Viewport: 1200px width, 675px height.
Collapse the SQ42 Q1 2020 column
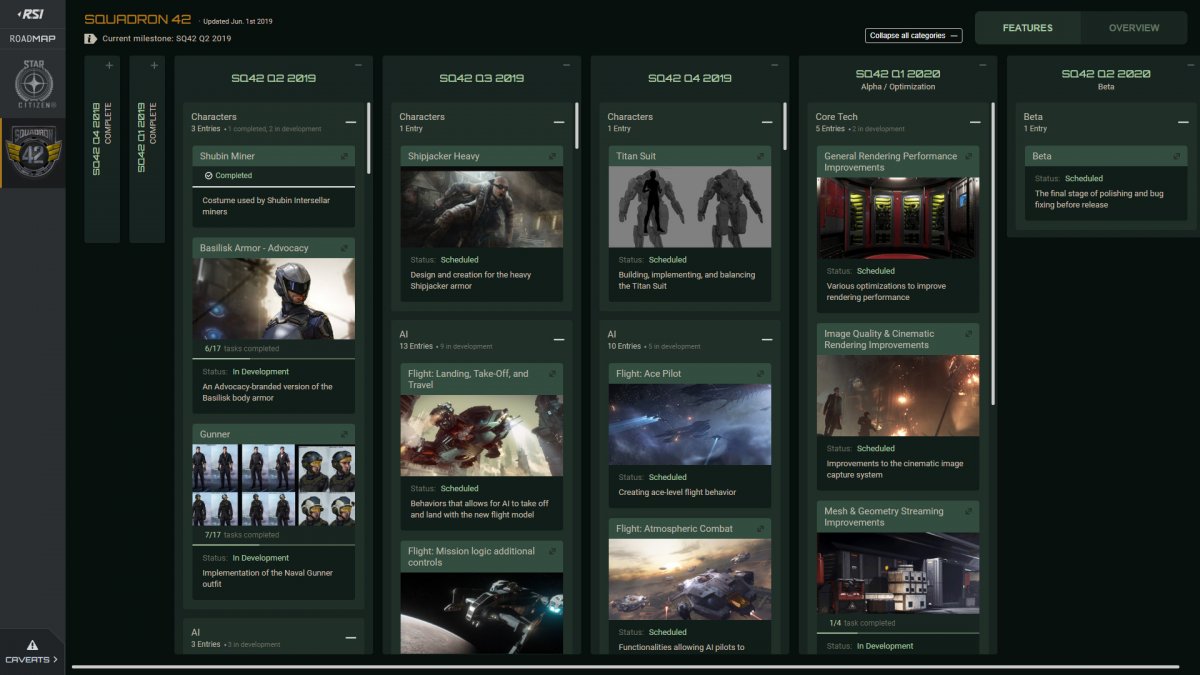(983, 66)
